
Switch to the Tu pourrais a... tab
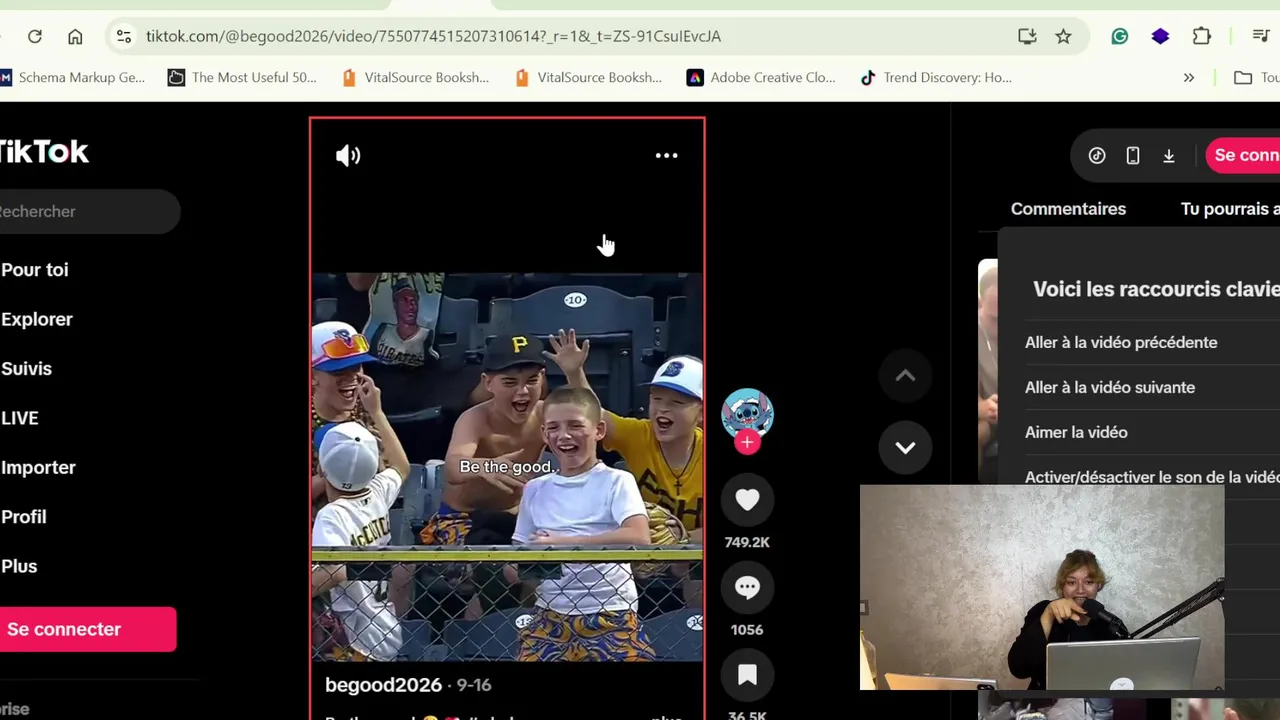pos(1230,209)
